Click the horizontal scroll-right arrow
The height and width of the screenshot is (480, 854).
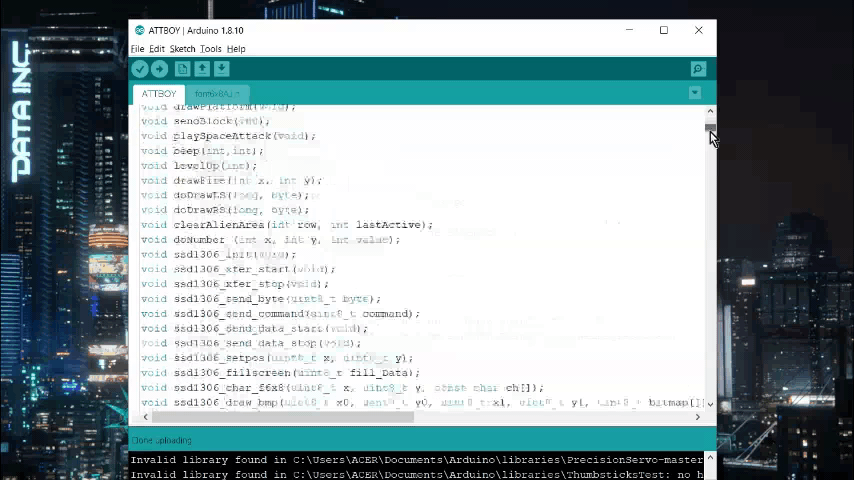click(699, 417)
